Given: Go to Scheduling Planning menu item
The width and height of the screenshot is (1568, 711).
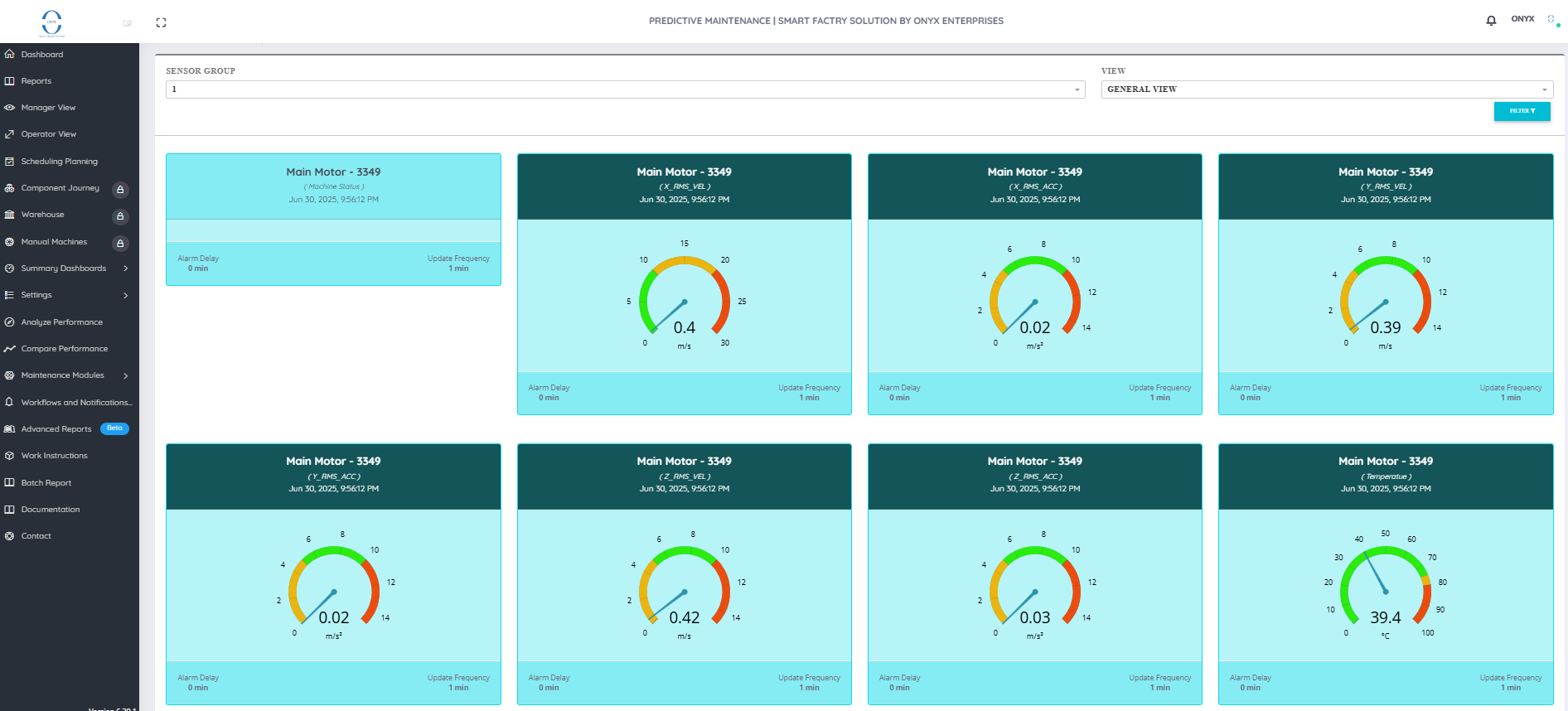Looking at the screenshot, I should pyautogui.click(x=60, y=162).
